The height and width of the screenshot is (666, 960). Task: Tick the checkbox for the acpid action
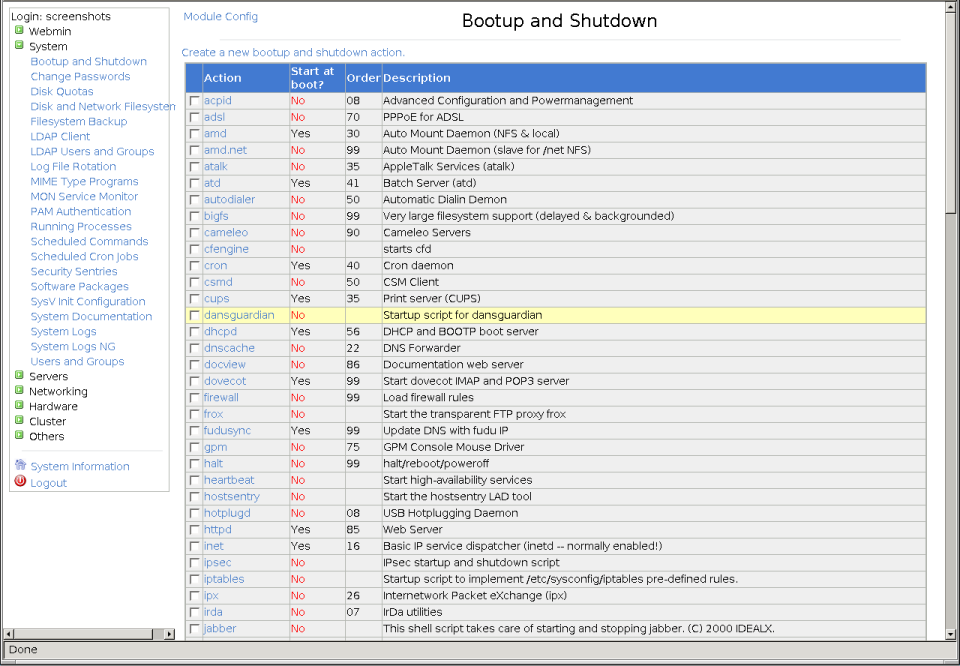click(x=194, y=100)
